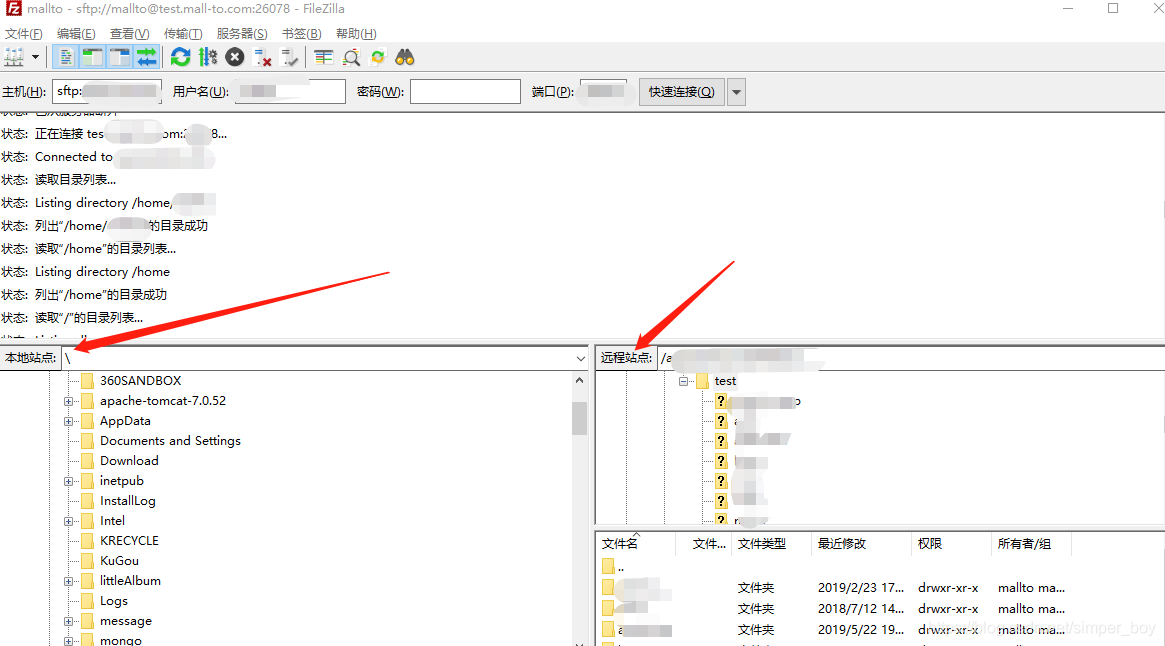The height and width of the screenshot is (646, 1165).
Task: Select the Download folder
Action: (129, 461)
